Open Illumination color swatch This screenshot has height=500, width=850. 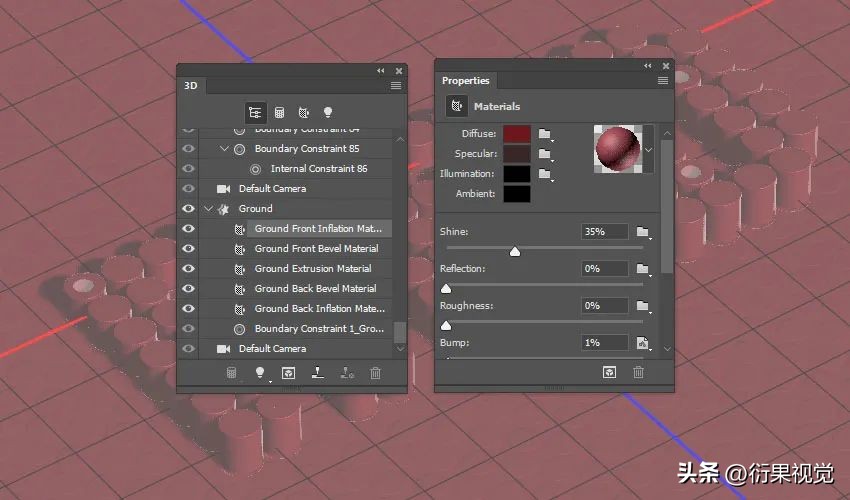517,174
